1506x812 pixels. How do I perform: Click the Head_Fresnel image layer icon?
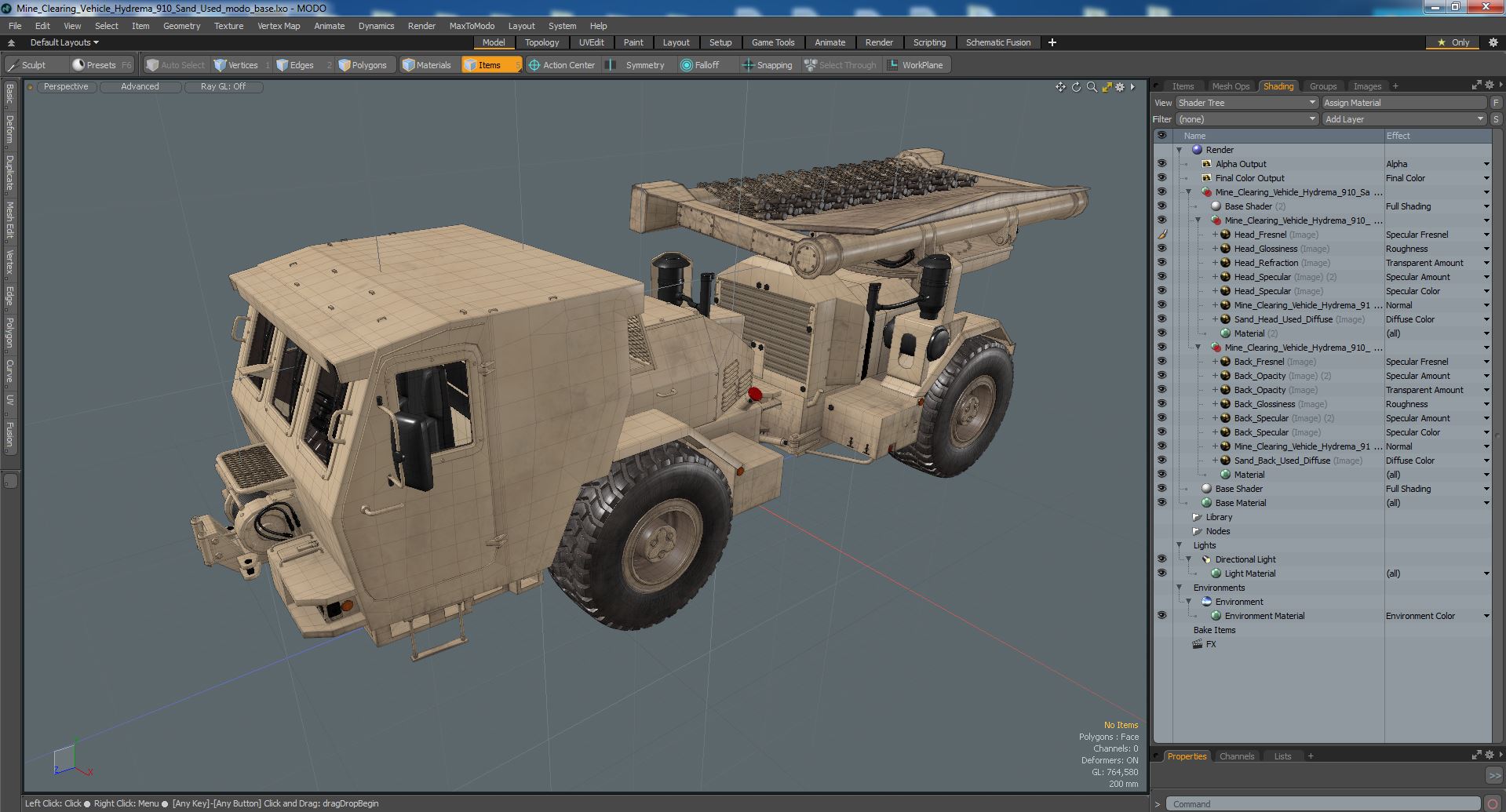tap(1225, 235)
